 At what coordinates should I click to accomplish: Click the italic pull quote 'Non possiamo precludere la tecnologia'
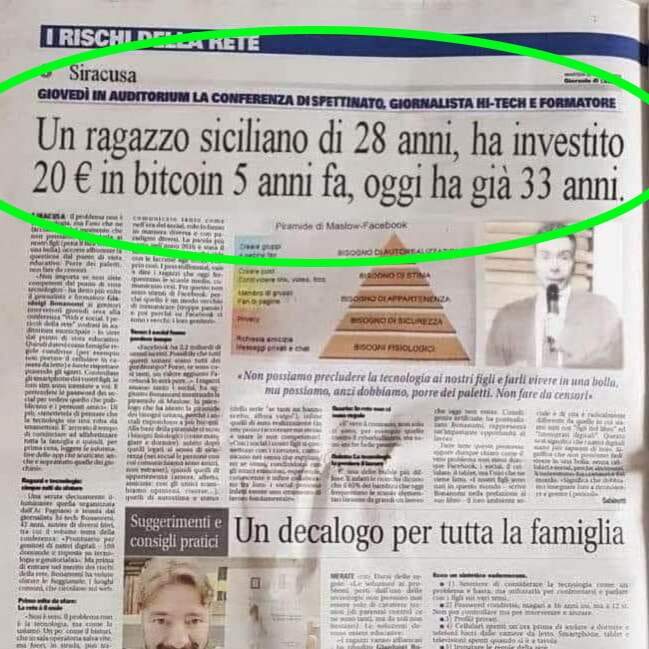coord(428,385)
